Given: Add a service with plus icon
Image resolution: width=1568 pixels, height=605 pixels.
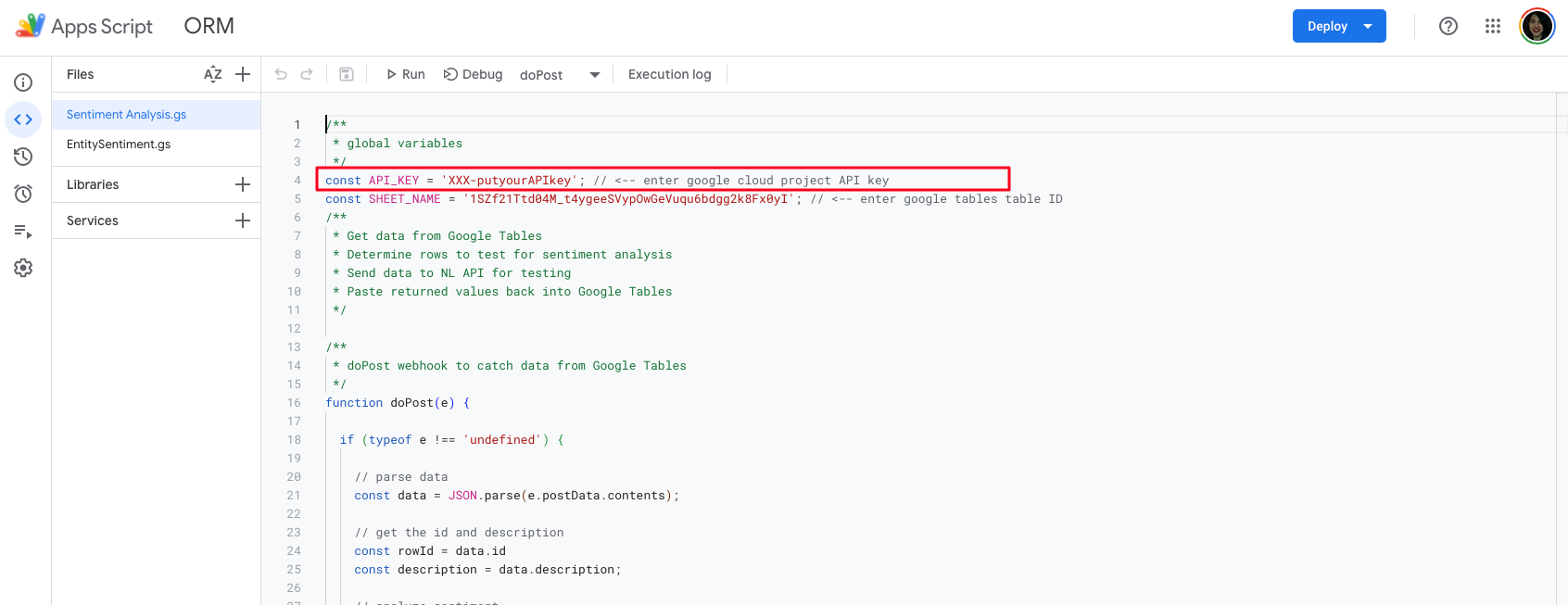Looking at the screenshot, I should (x=243, y=221).
